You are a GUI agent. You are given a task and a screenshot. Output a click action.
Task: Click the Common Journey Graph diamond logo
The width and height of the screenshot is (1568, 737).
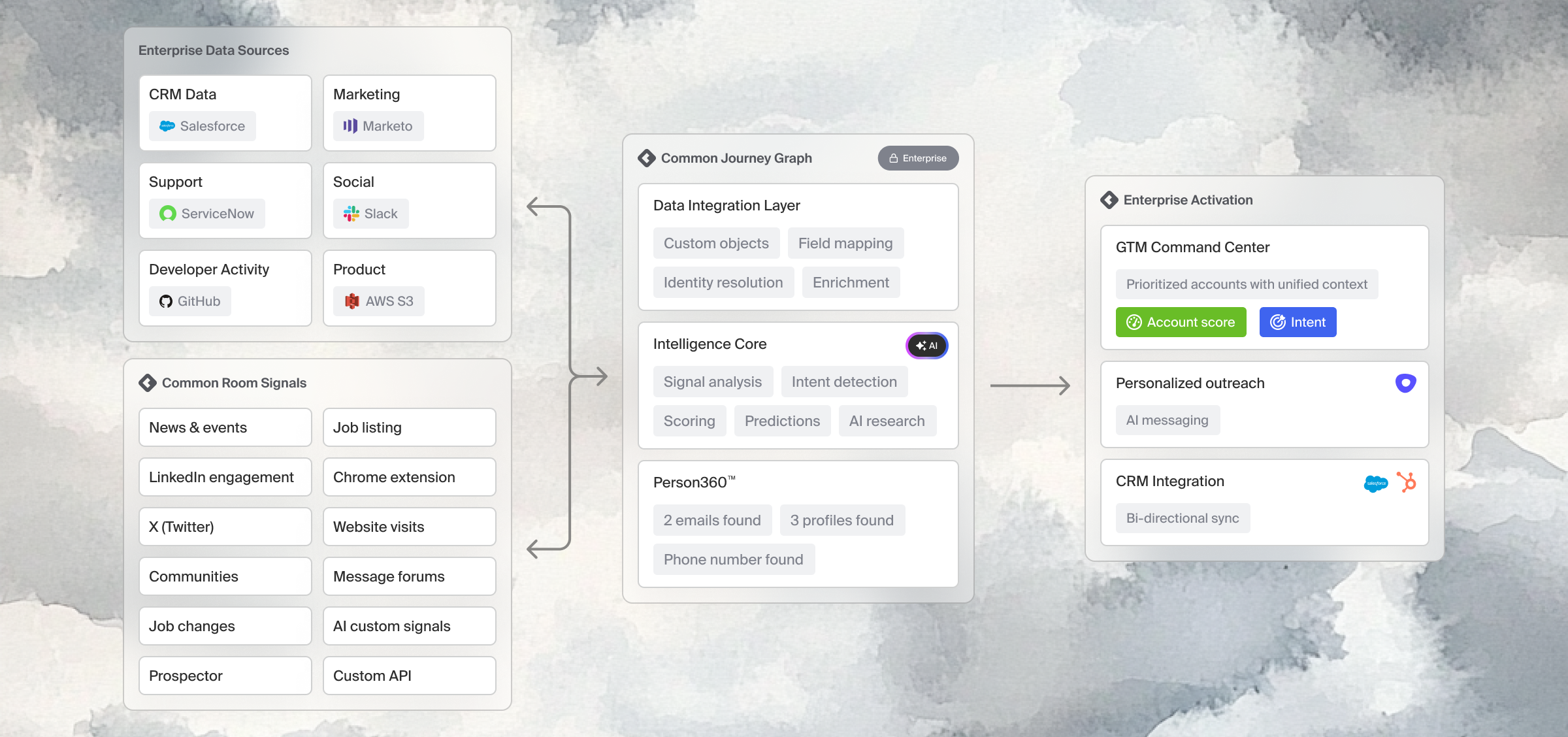[647, 158]
